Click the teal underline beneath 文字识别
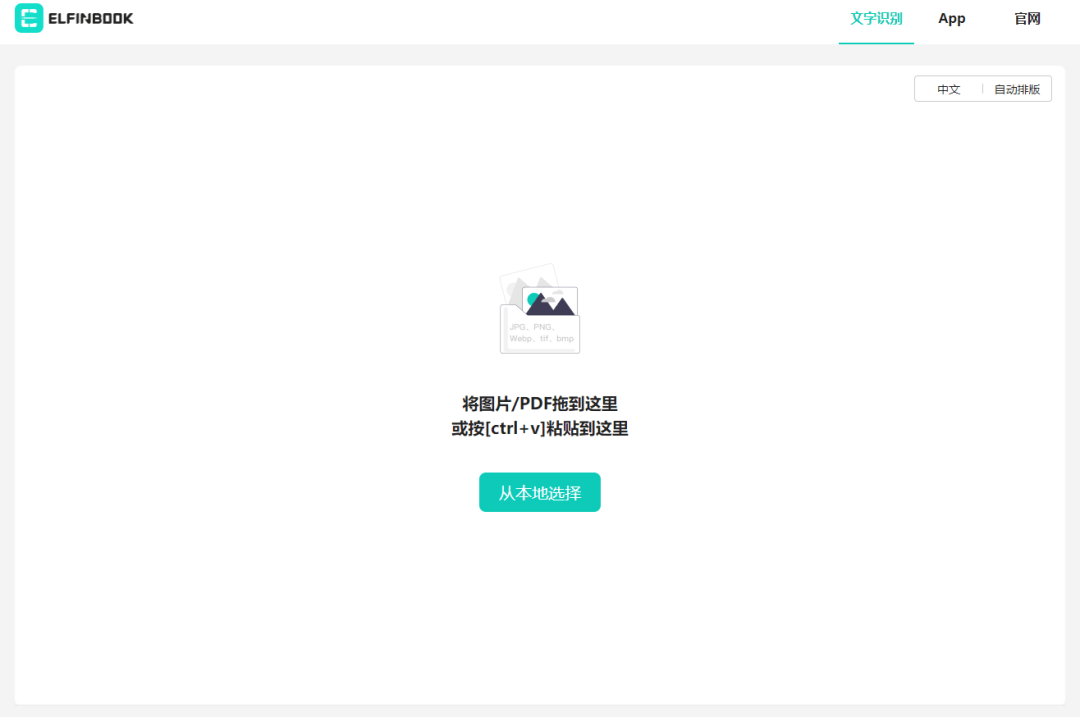Screen dimensions: 1080x717 coord(876,43)
